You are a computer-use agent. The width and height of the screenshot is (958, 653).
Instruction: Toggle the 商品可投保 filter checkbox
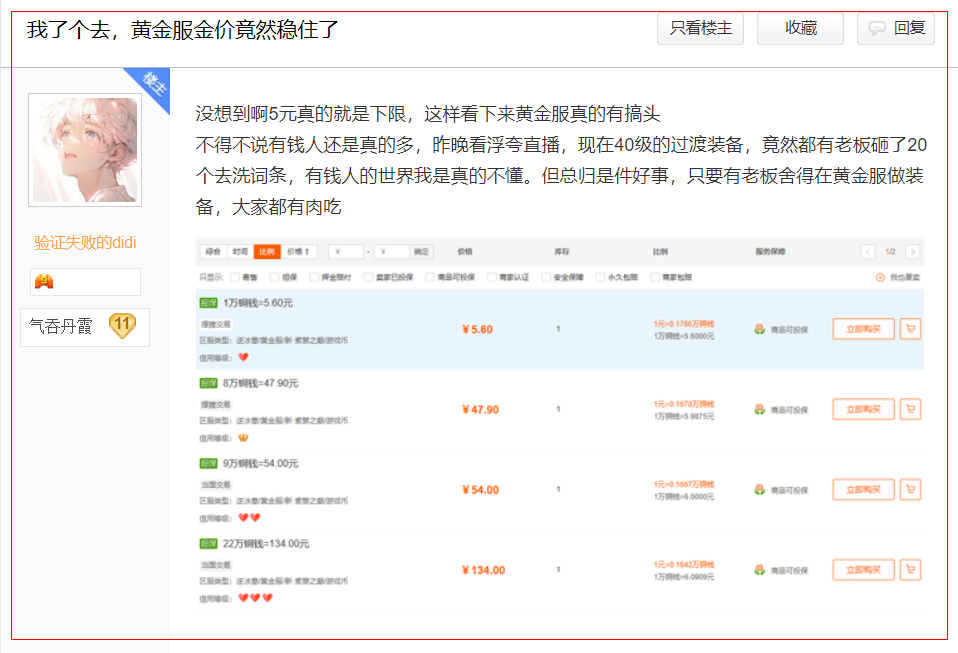430,277
